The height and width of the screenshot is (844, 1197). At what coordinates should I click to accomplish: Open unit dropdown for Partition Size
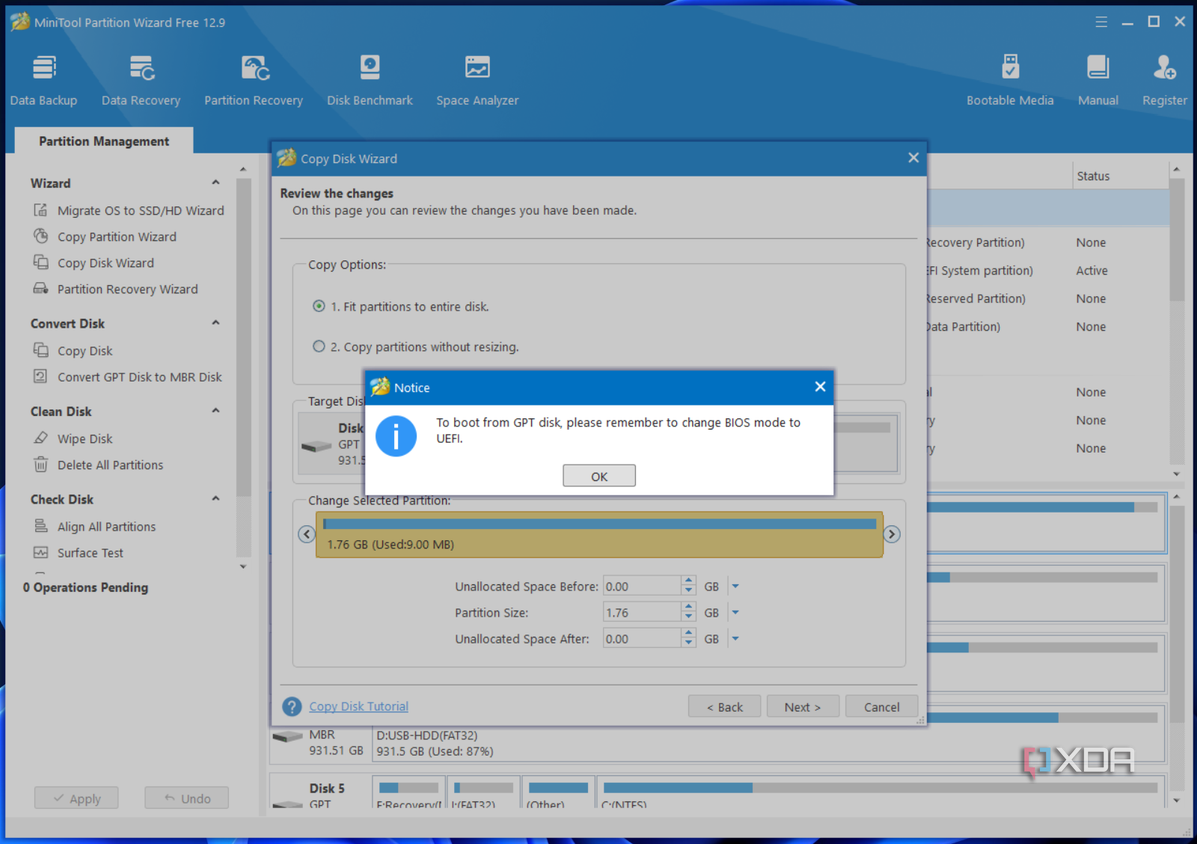pos(735,612)
